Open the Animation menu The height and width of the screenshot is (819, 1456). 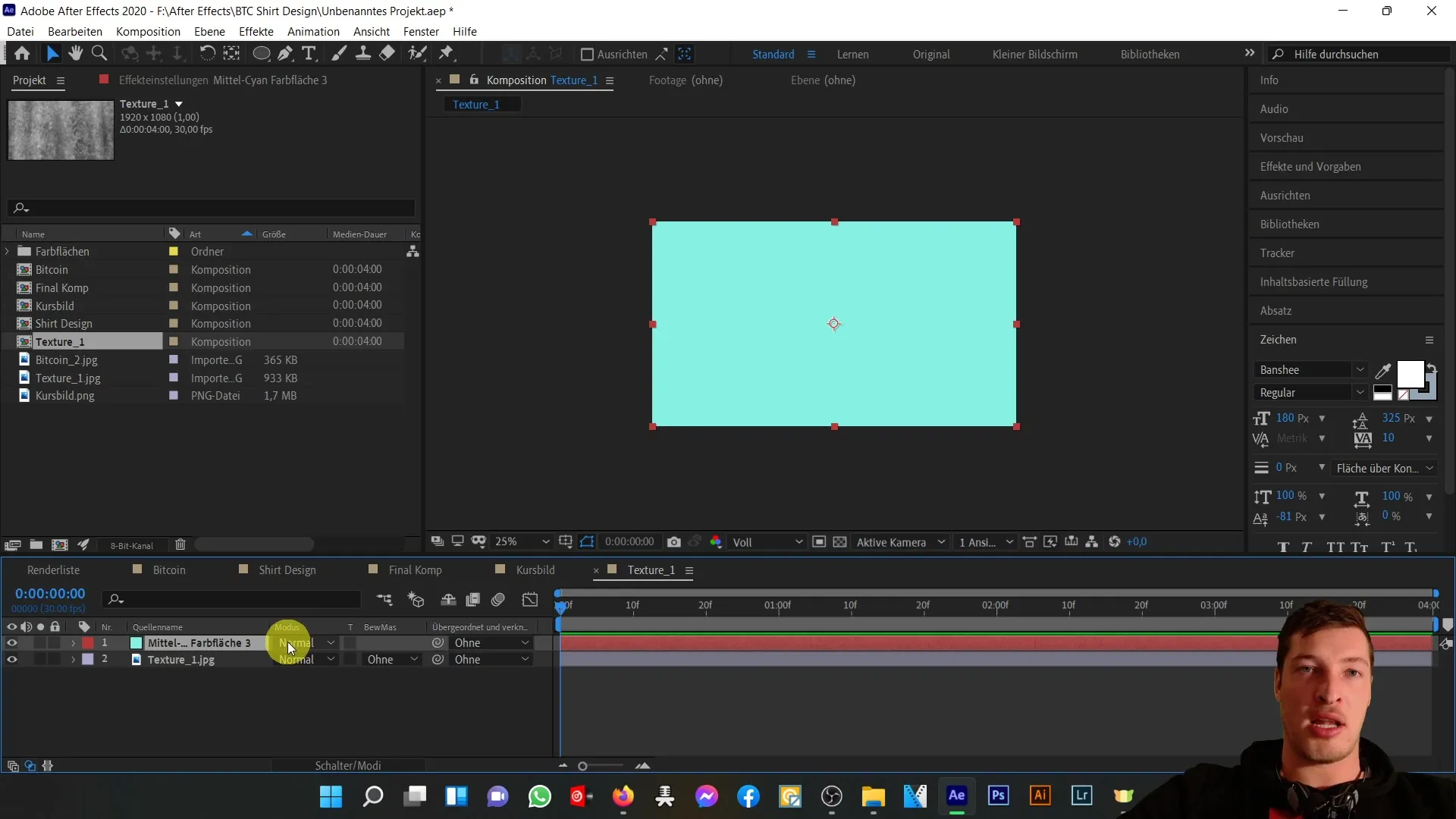[313, 31]
